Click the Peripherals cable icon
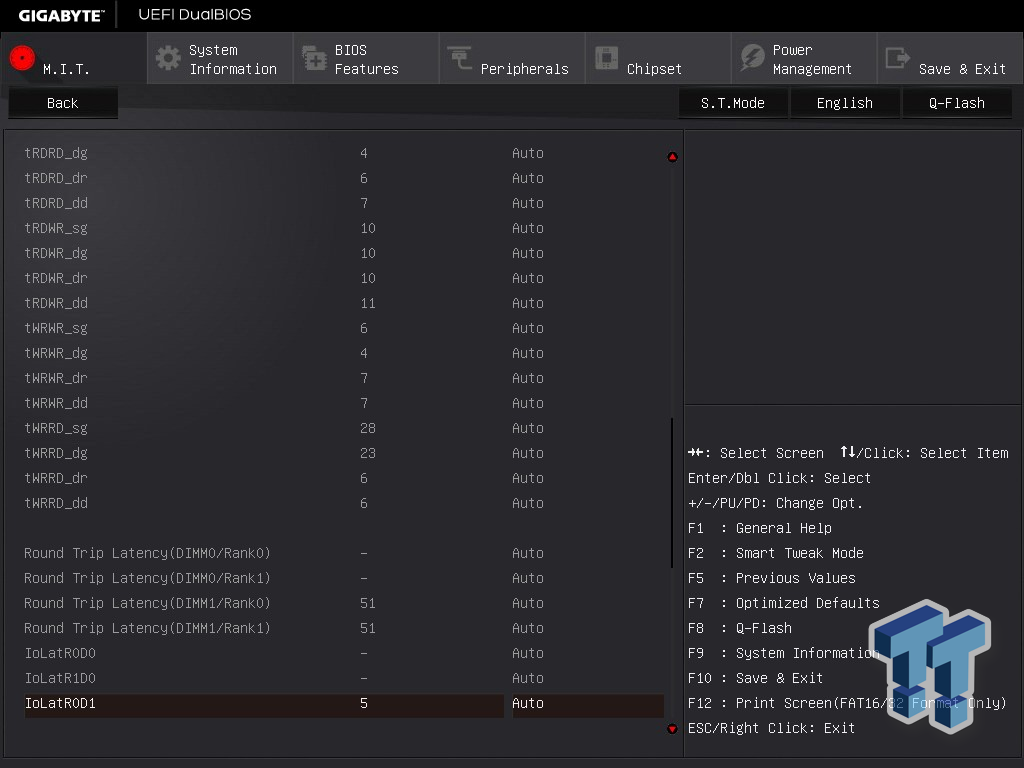 (460, 57)
